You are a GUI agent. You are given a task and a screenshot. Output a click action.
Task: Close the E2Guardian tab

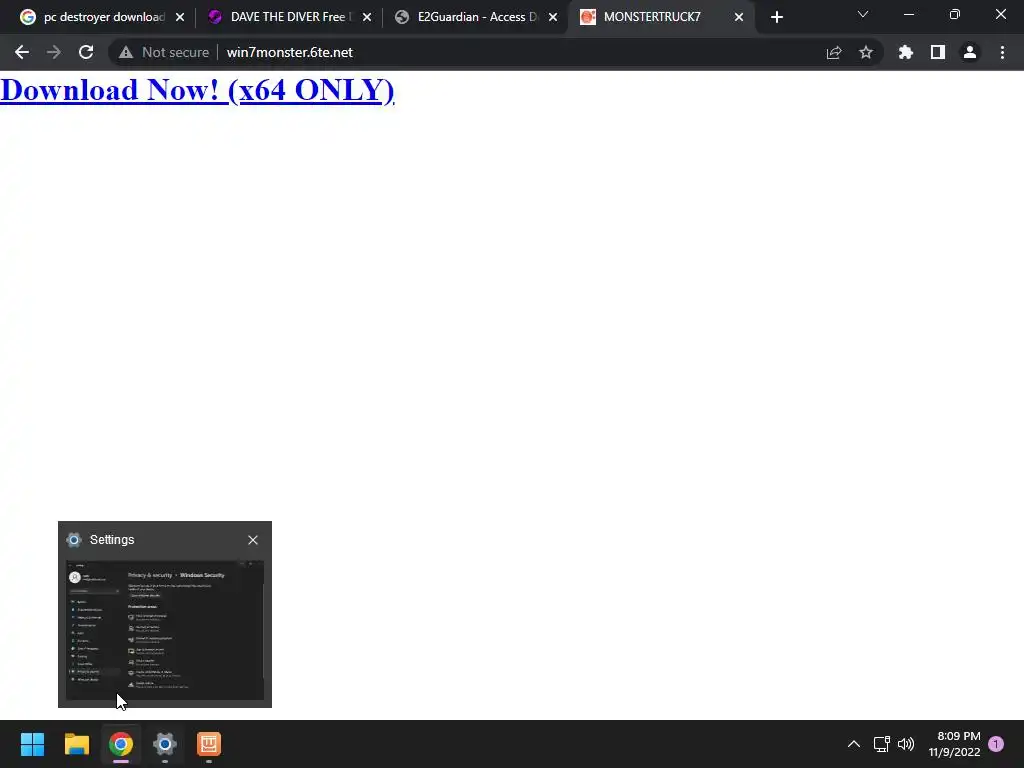tap(553, 18)
